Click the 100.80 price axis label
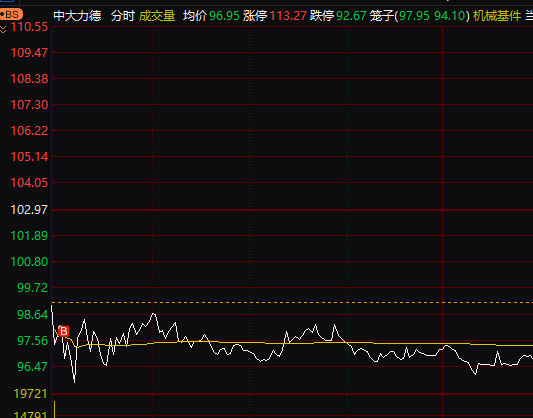This screenshot has height=418, width=533. click(29, 262)
